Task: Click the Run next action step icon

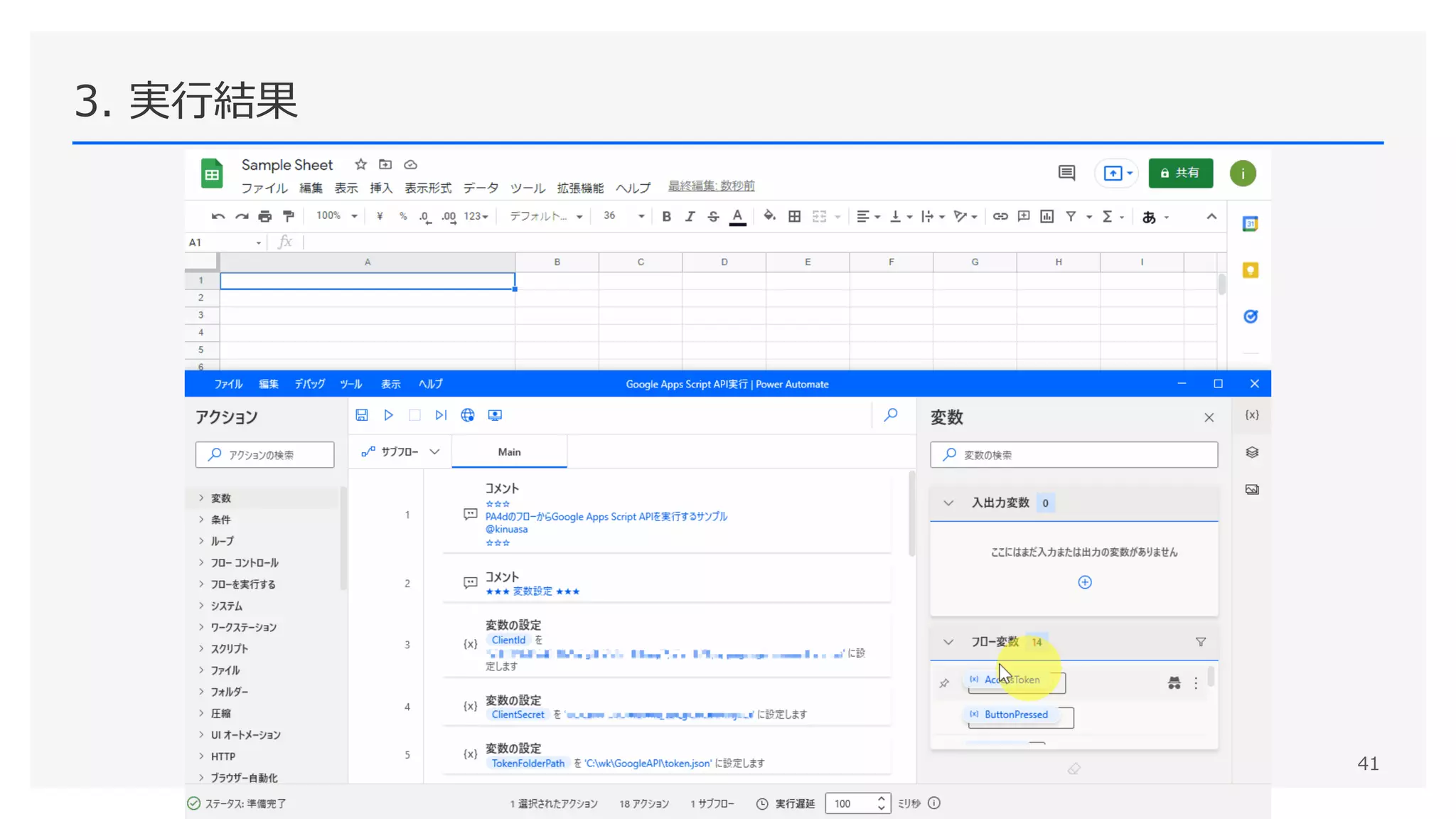Action: [x=441, y=415]
